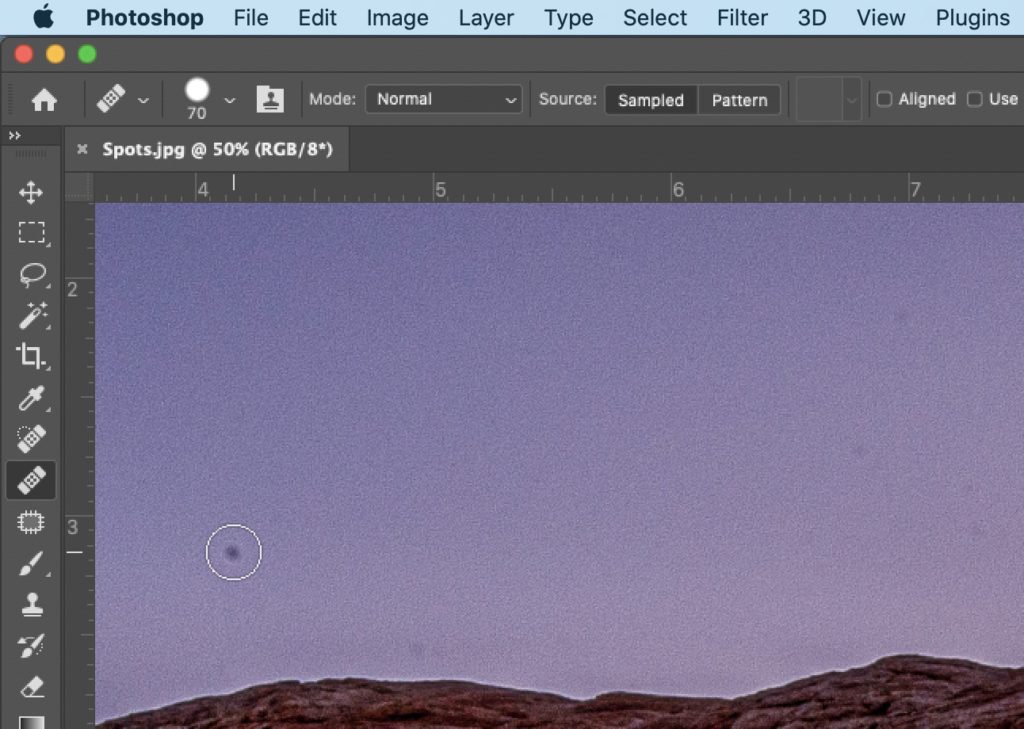Select the Healing Brush tool in toolbar

[31, 480]
